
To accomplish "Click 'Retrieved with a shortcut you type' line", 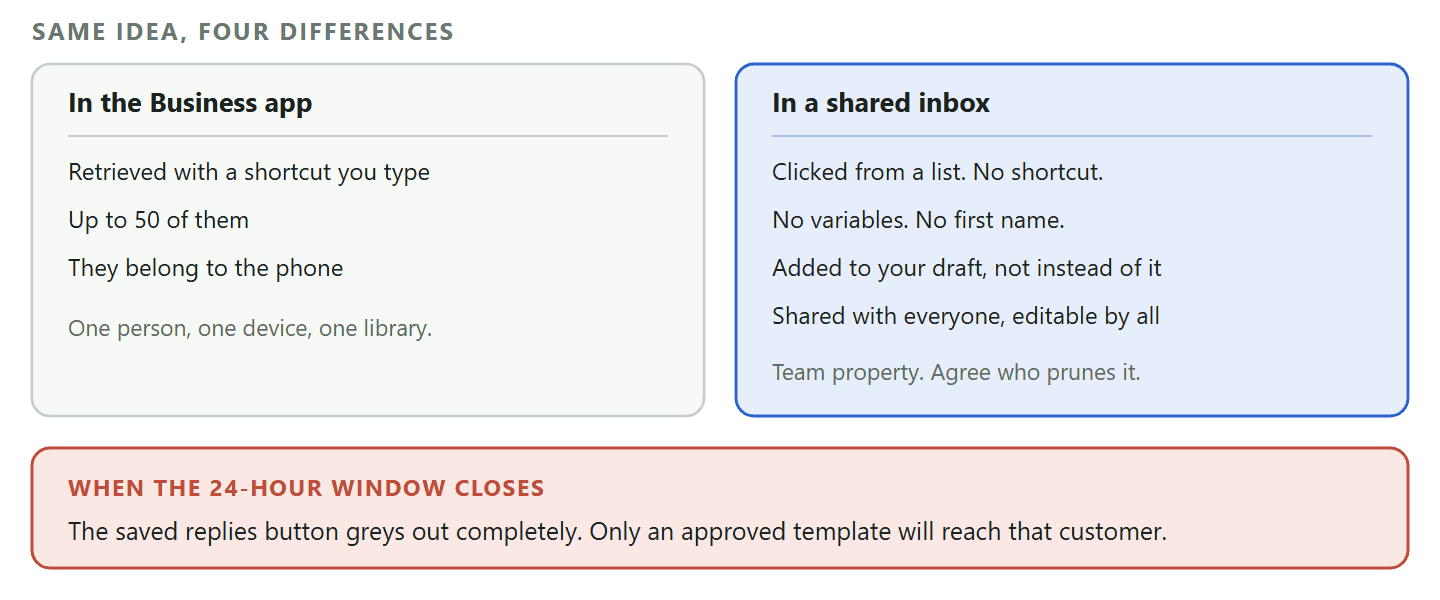I will 249,172.
